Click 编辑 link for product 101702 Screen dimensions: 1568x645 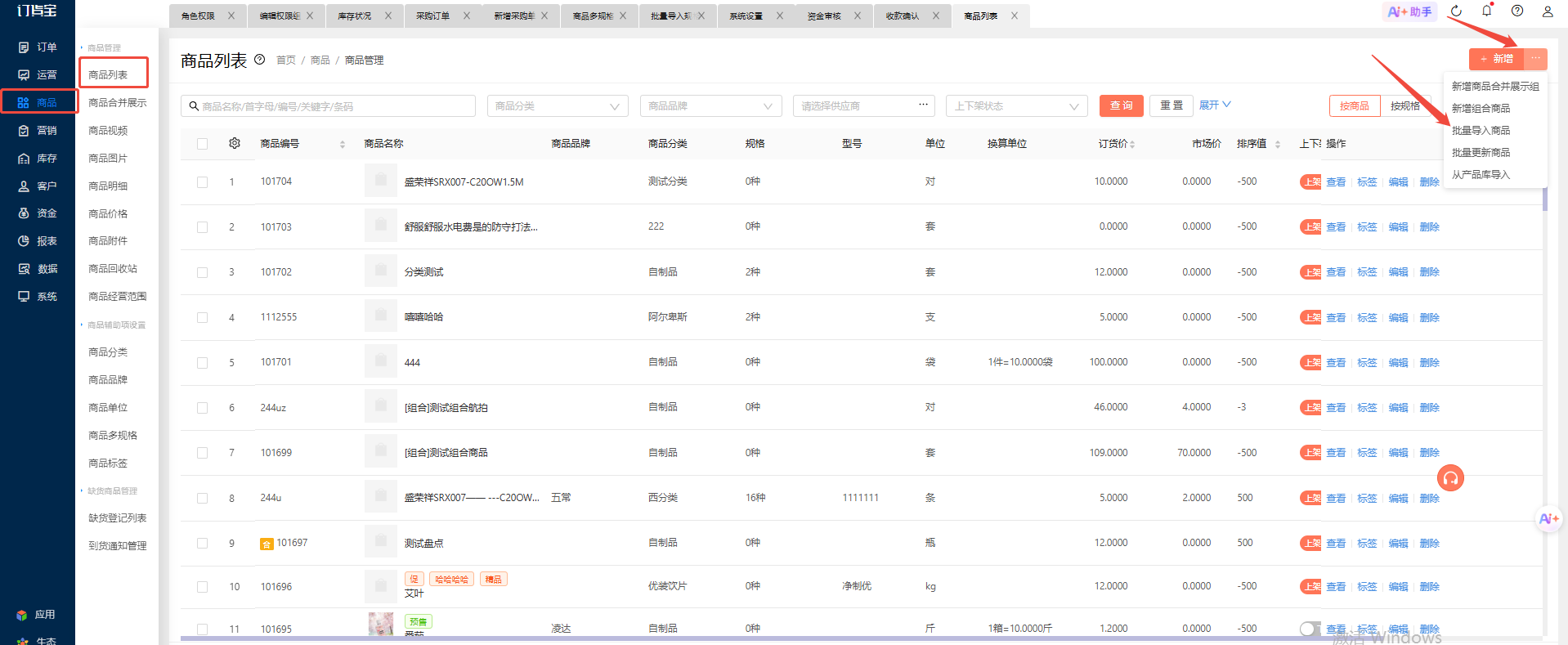tap(1398, 272)
